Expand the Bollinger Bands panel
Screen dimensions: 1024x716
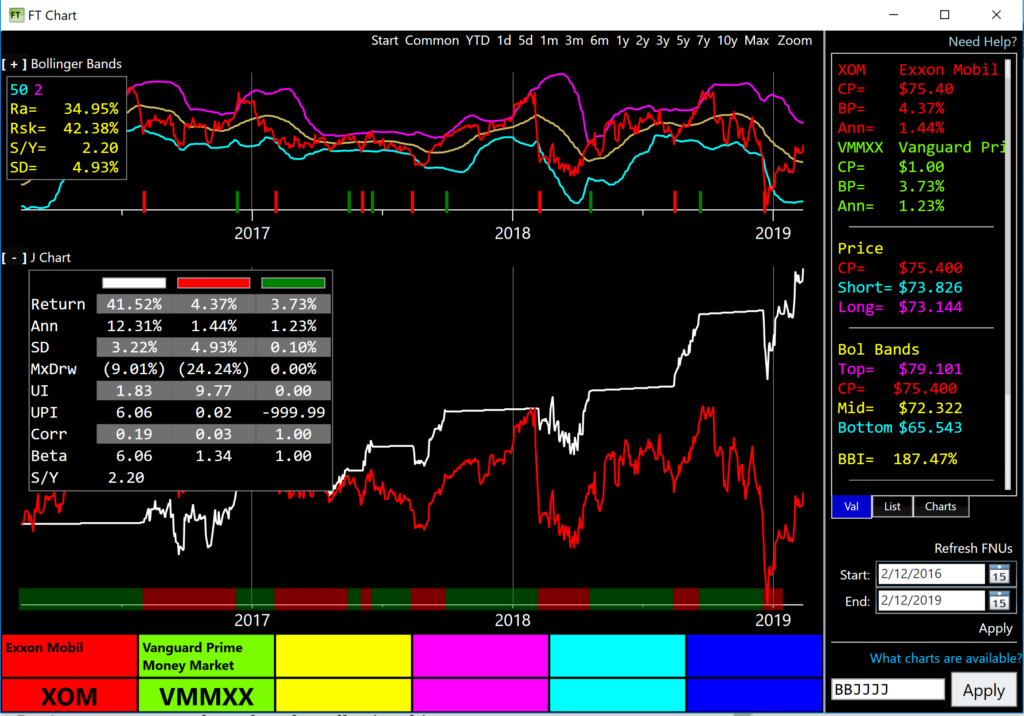point(14,63)
